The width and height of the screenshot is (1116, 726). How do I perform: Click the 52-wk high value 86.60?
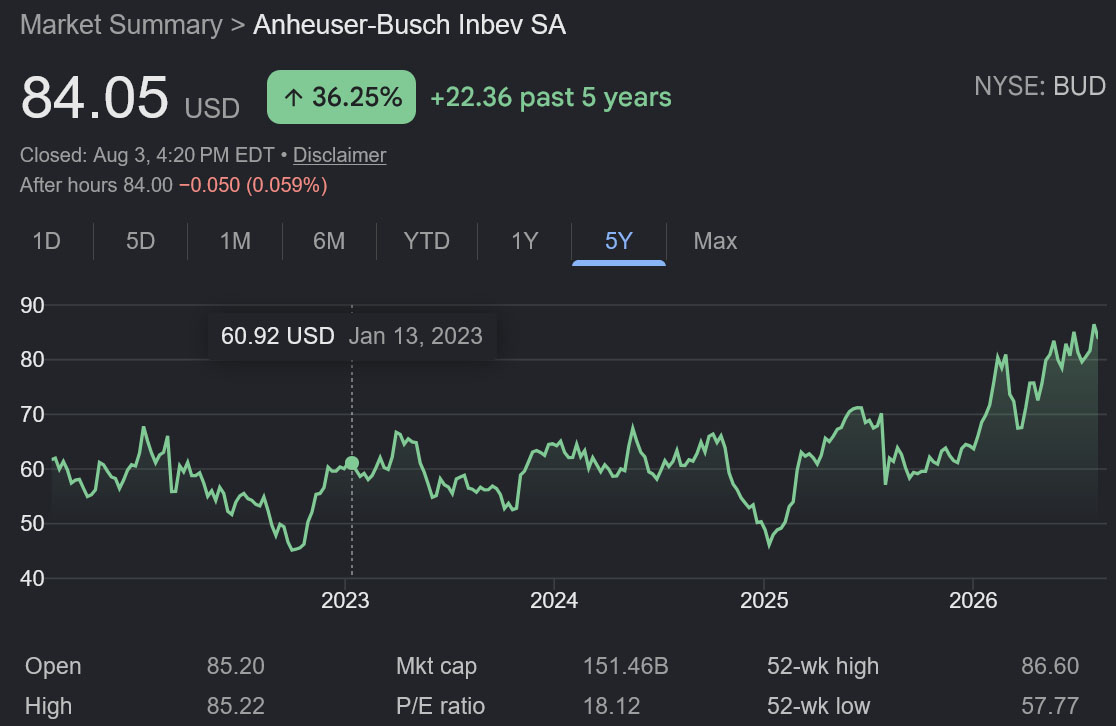(1050, 666)
